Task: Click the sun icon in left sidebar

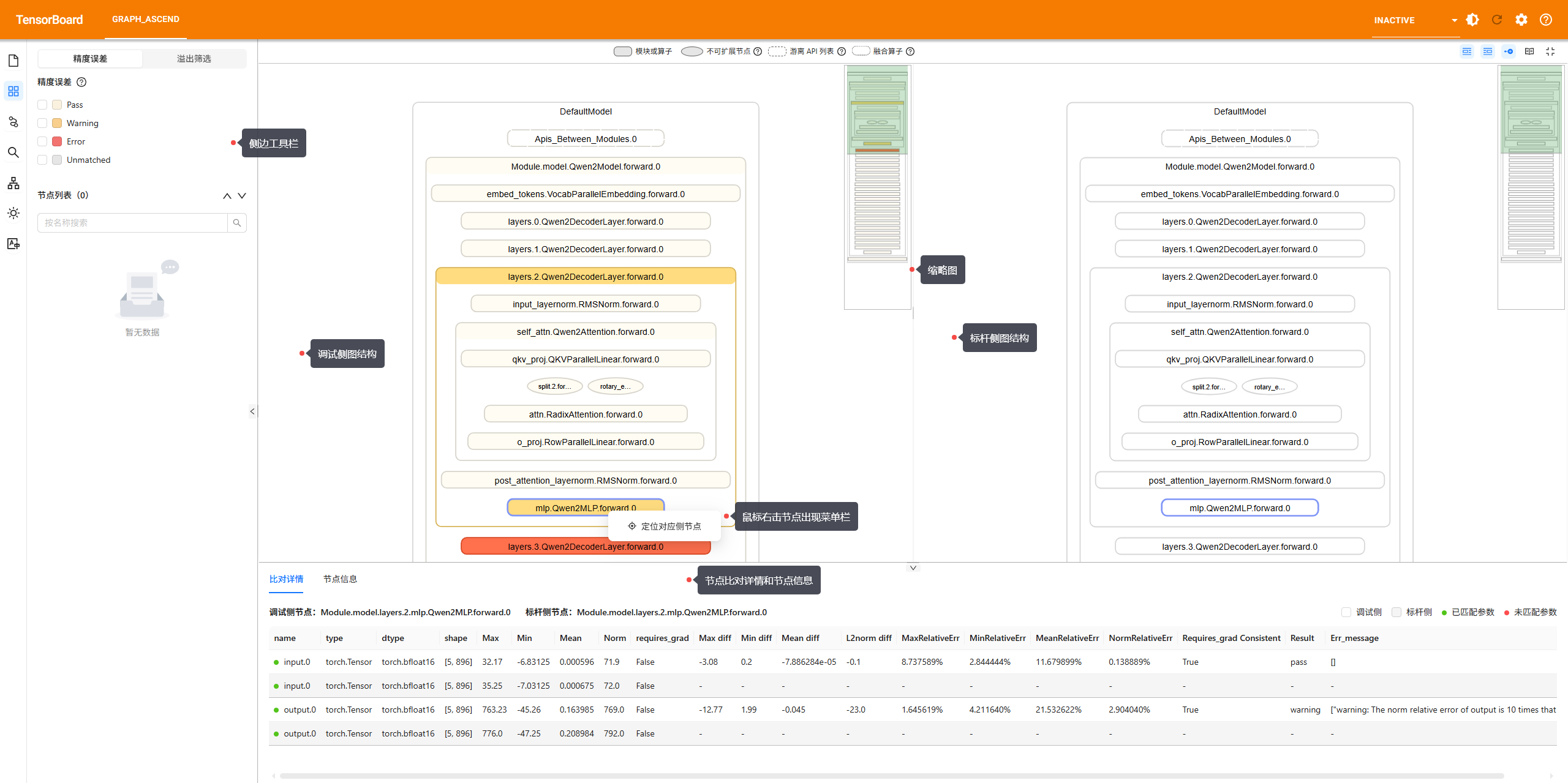Action: [x=13, y=213]
